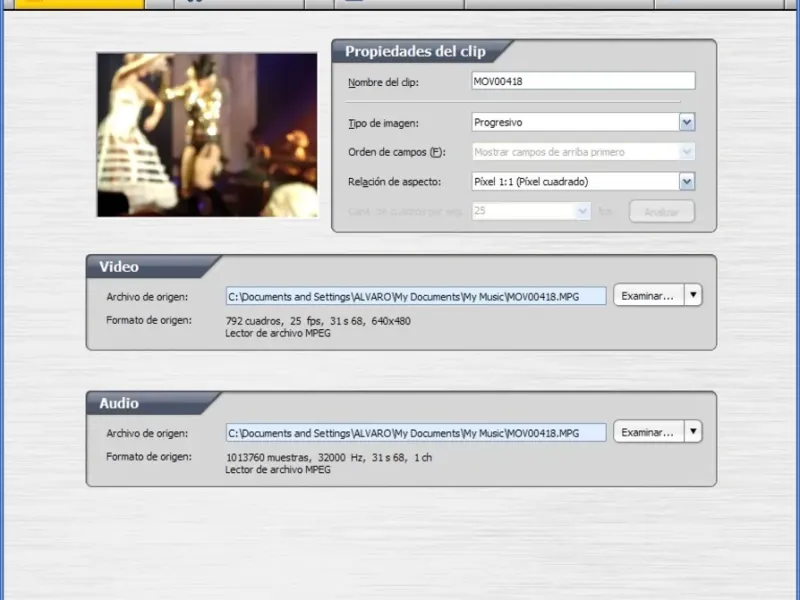This screenshot has height=600, width=800.
Task: Click the 'Nombre del clip:' label
Action: [383, 83]
